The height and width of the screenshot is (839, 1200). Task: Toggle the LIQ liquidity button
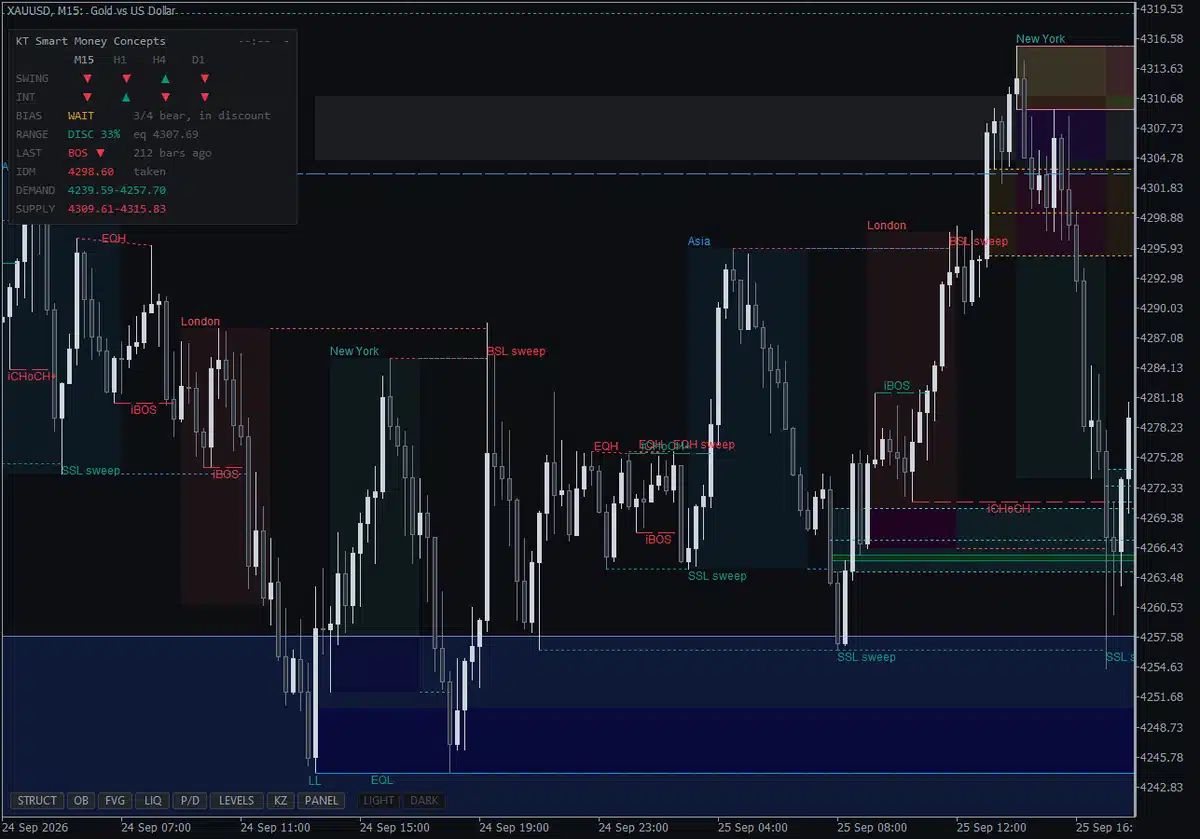[153, 801]
